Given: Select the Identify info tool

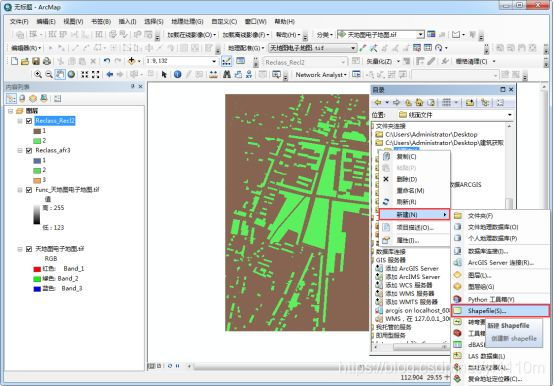Looking at the screenshot, I should (x=178, y=75).
